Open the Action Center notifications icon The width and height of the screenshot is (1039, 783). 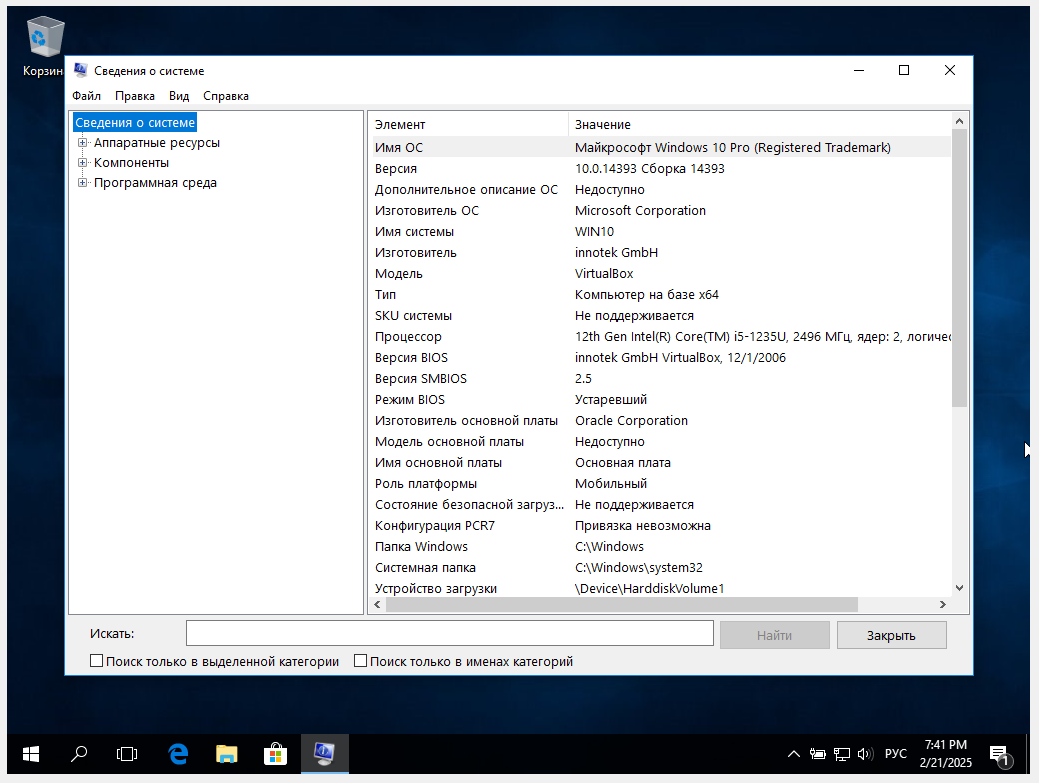(999, 754)
